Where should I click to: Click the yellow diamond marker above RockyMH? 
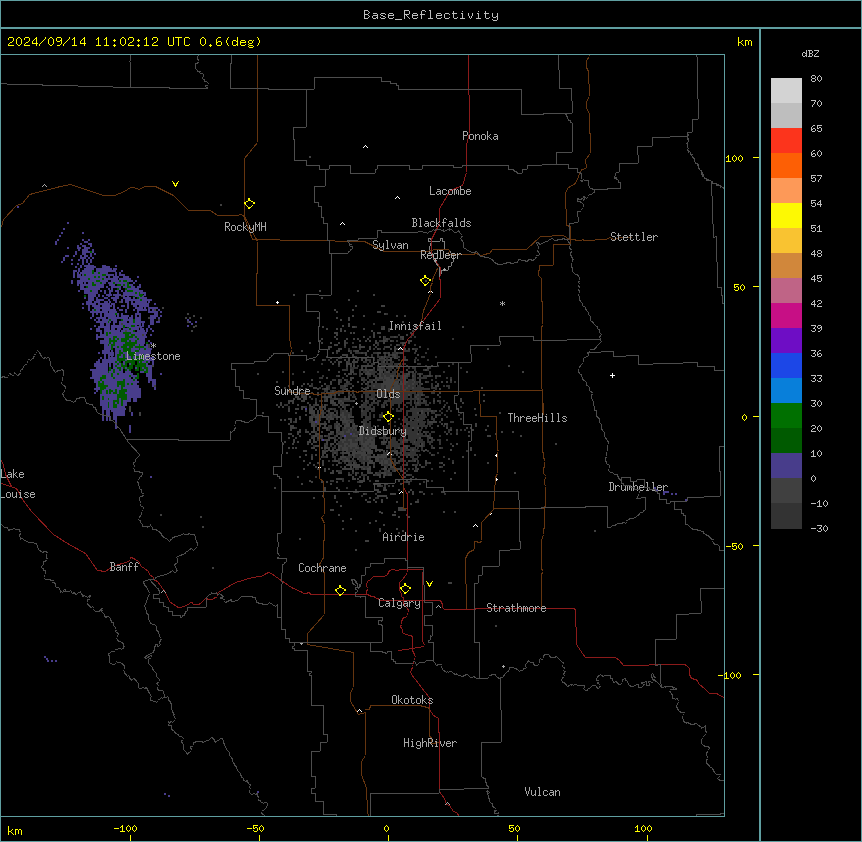point(250,204)
